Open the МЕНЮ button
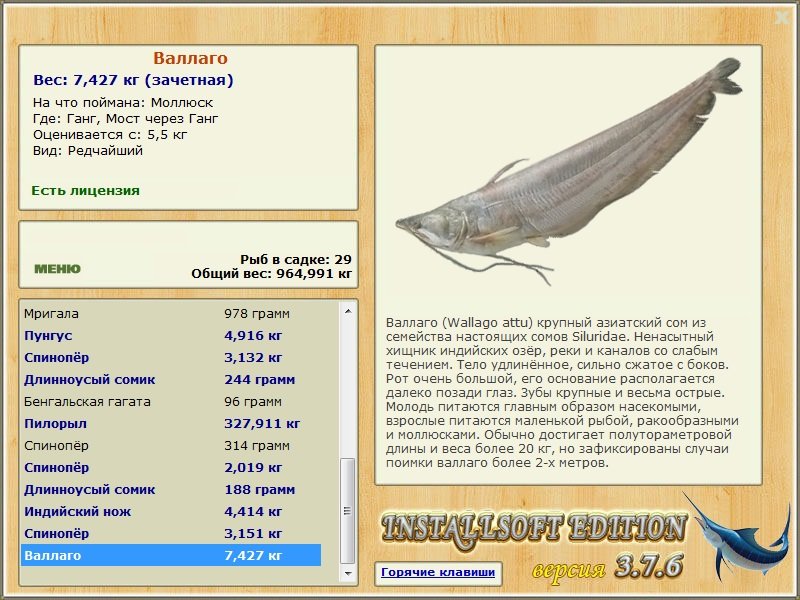 click(x=57, y=269)
